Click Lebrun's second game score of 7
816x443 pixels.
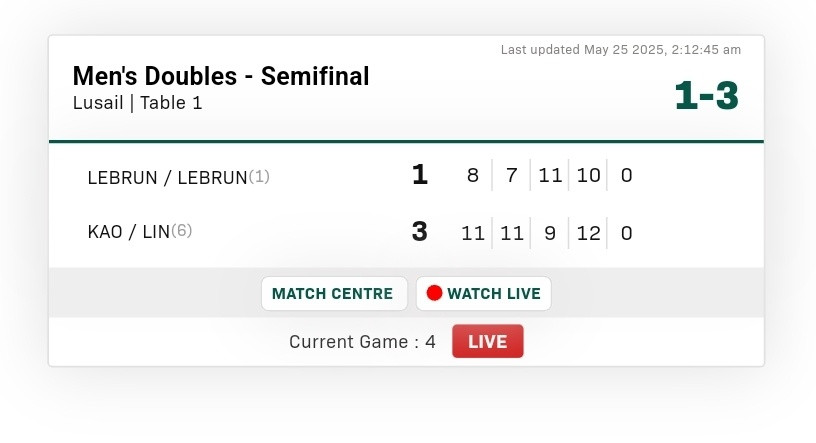pyautogui.click(x=511, y=177)
